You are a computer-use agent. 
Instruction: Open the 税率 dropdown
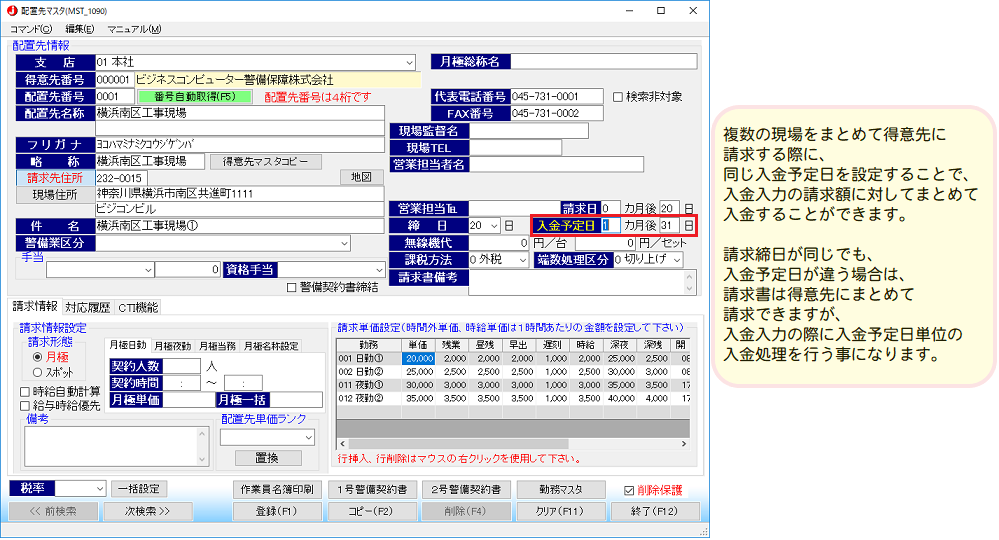pos(98,489)
